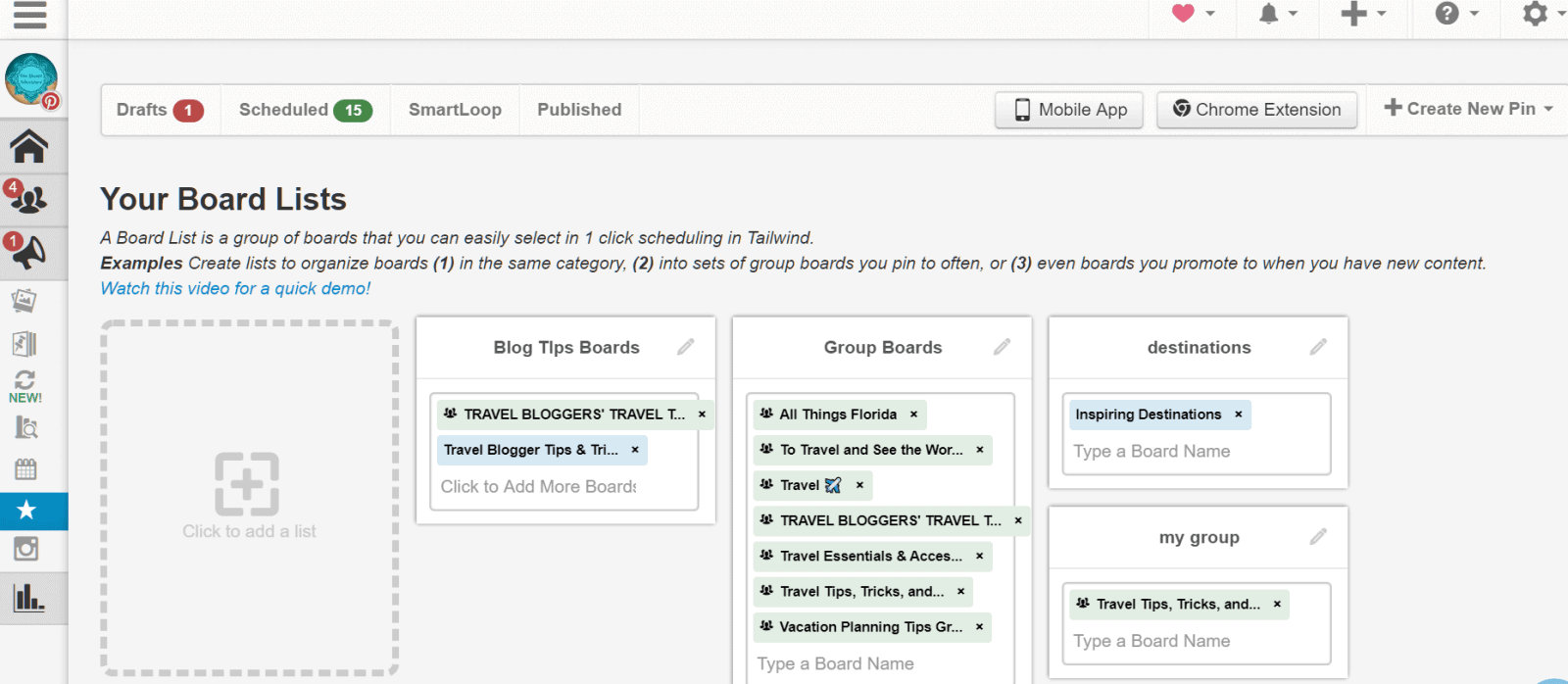
Task: Remove Inspiring Destinations board tag
Action: pyautogui.click(x=1238, y=415)
